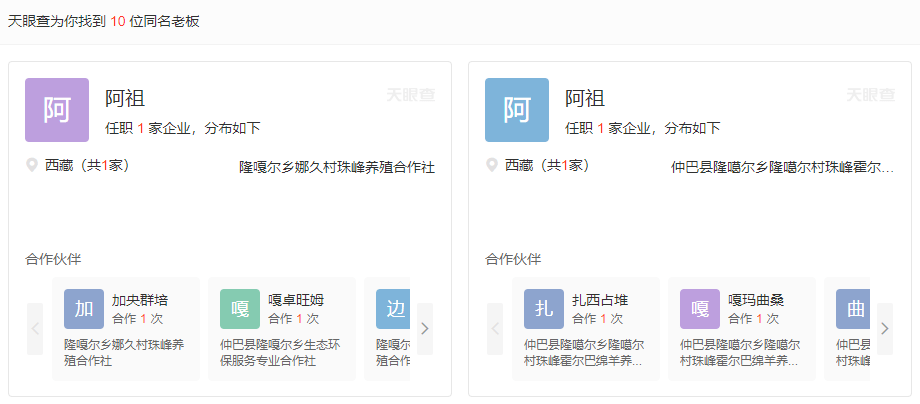Show next partners in the right card carousel
This screenshot has width=920, height=404.
[885, 329]
